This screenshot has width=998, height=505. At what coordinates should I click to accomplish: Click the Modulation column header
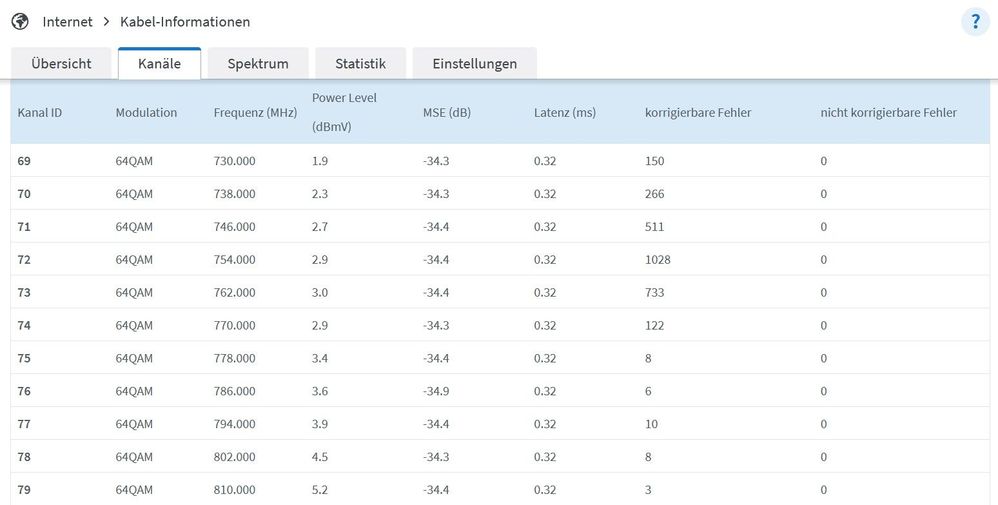coord(146,113)
